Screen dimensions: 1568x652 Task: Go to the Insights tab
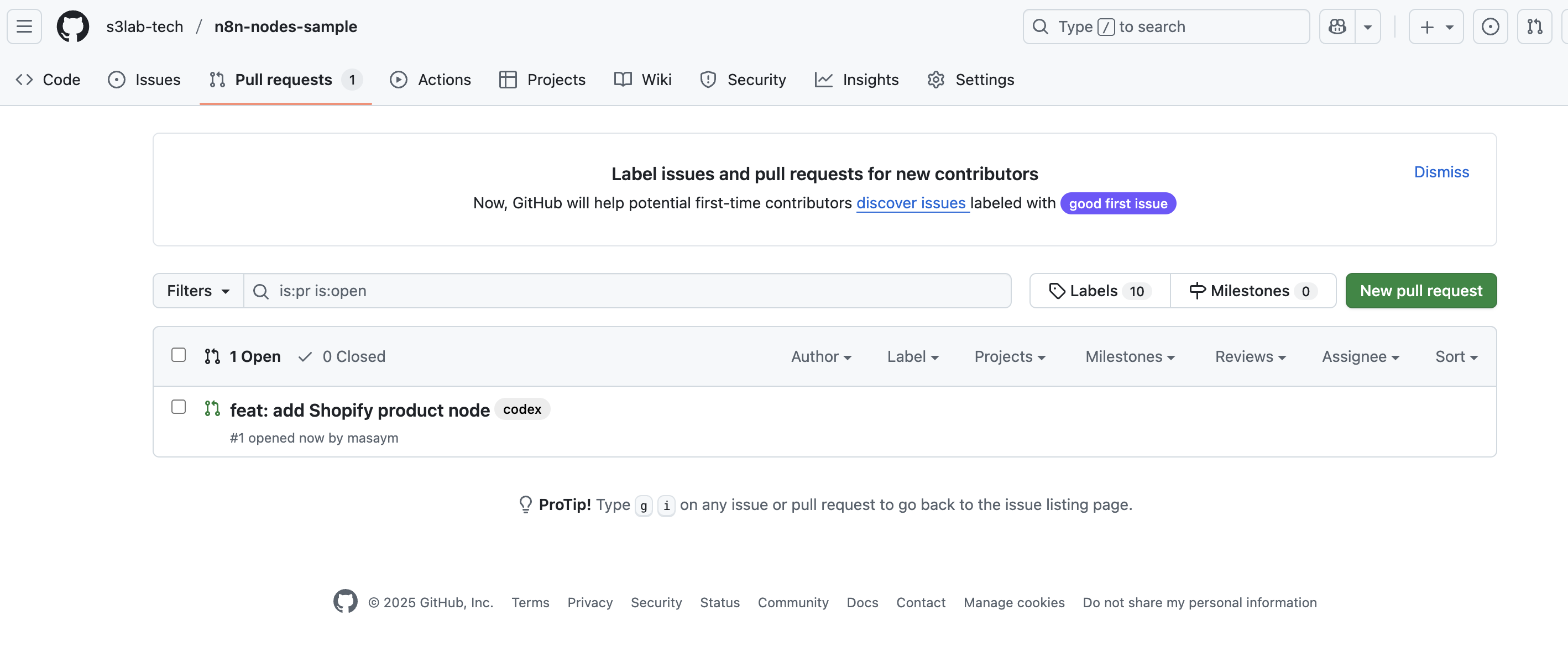[856, 80]
